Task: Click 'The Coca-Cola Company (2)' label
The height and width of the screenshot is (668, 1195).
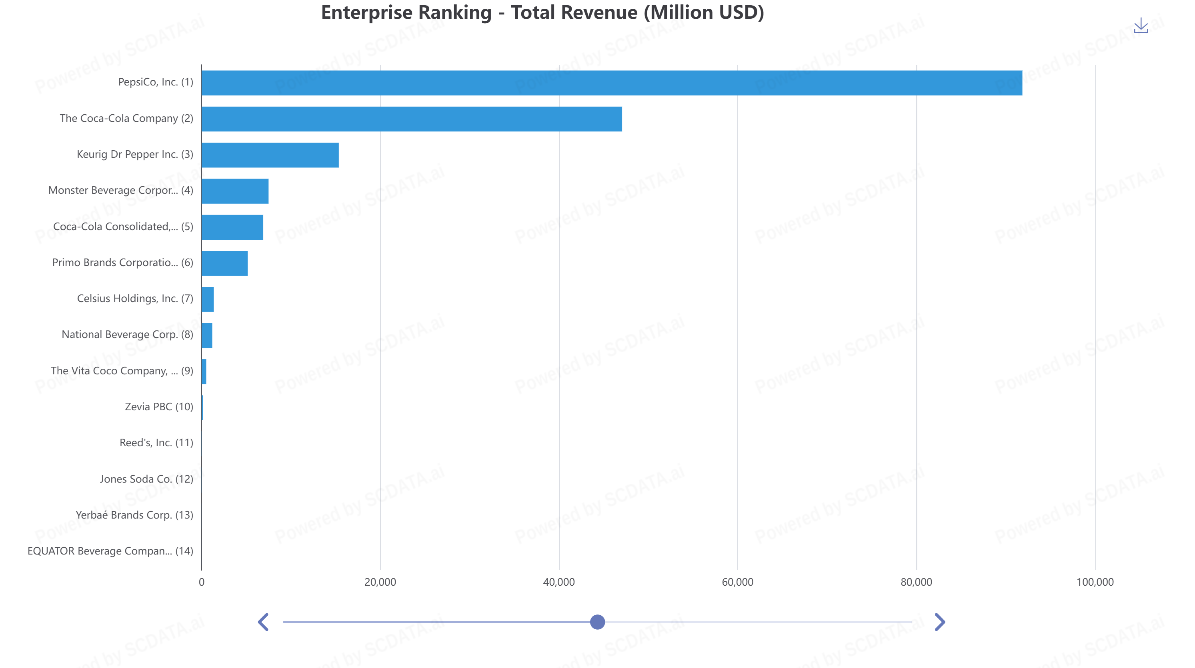Action: tap(127, 118)
